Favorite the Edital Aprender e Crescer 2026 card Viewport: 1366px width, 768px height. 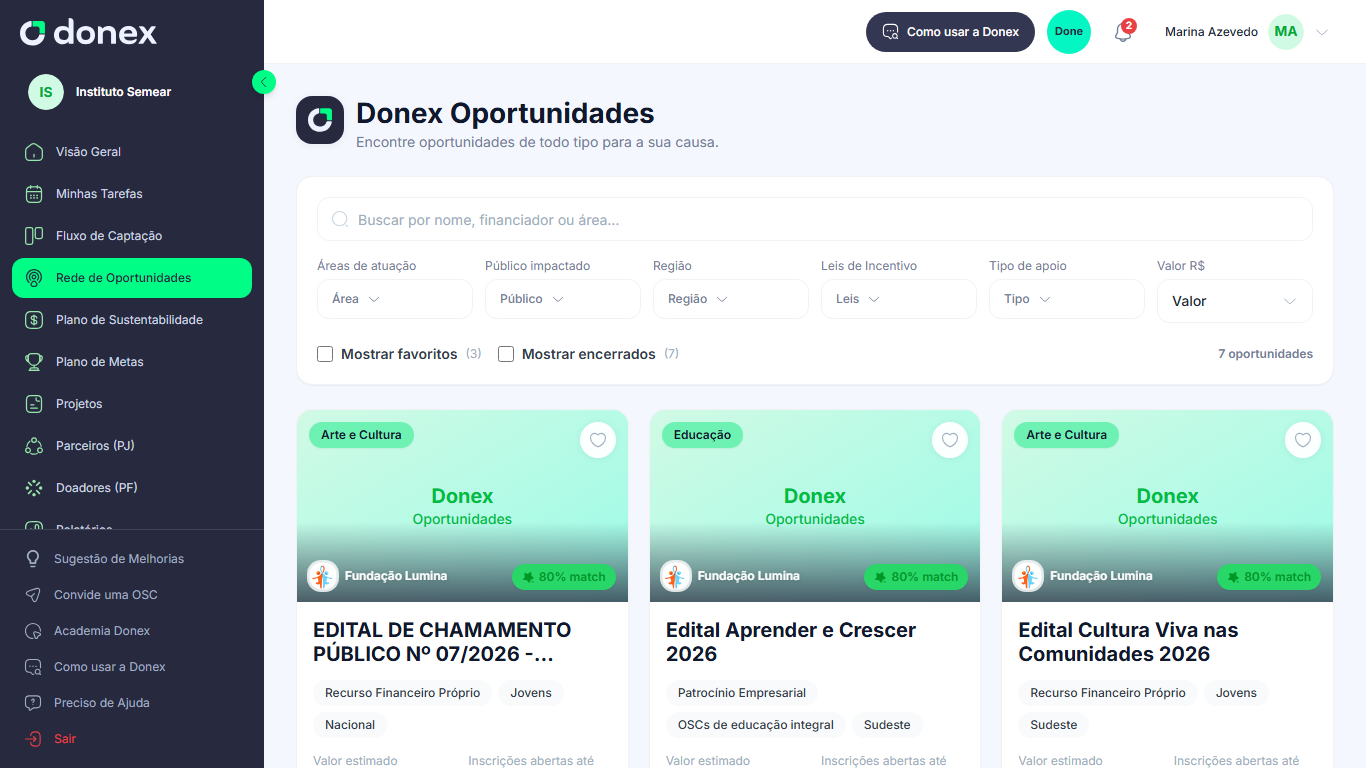(950, 440)
